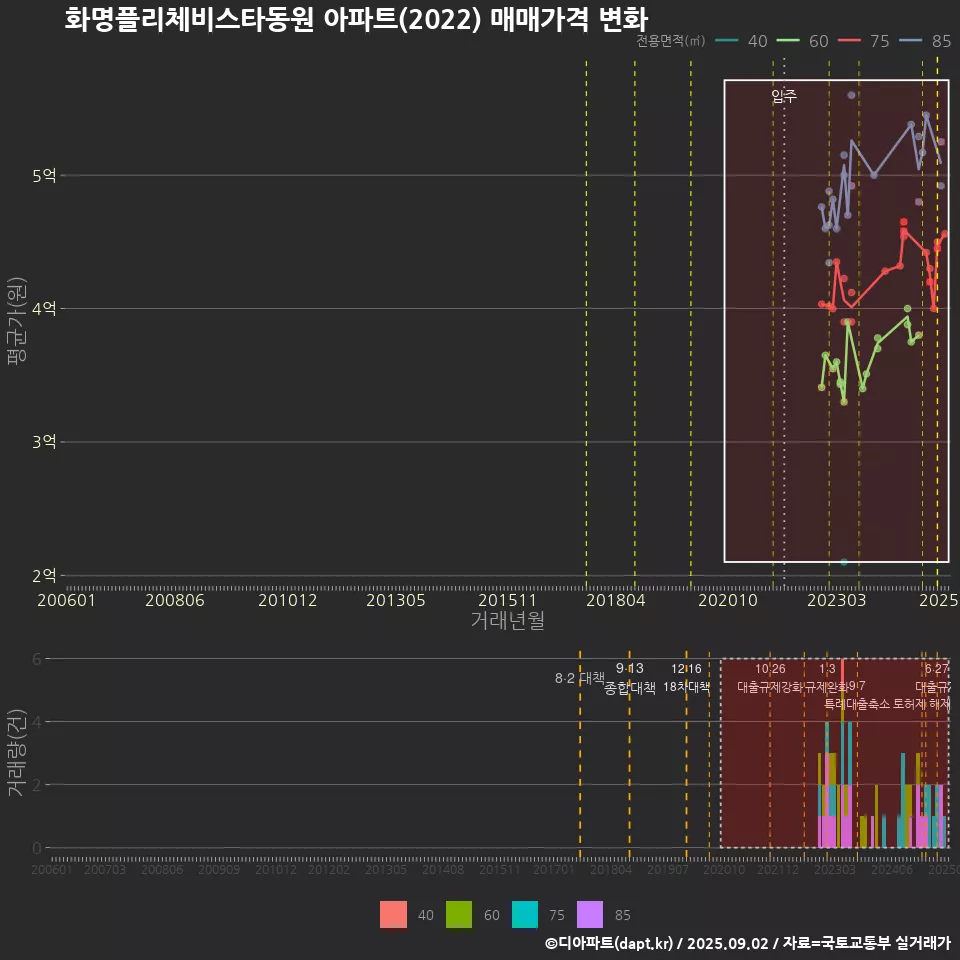Click the 3억 y-axis label
Screen dimensions: 960x960
(44, 441)
